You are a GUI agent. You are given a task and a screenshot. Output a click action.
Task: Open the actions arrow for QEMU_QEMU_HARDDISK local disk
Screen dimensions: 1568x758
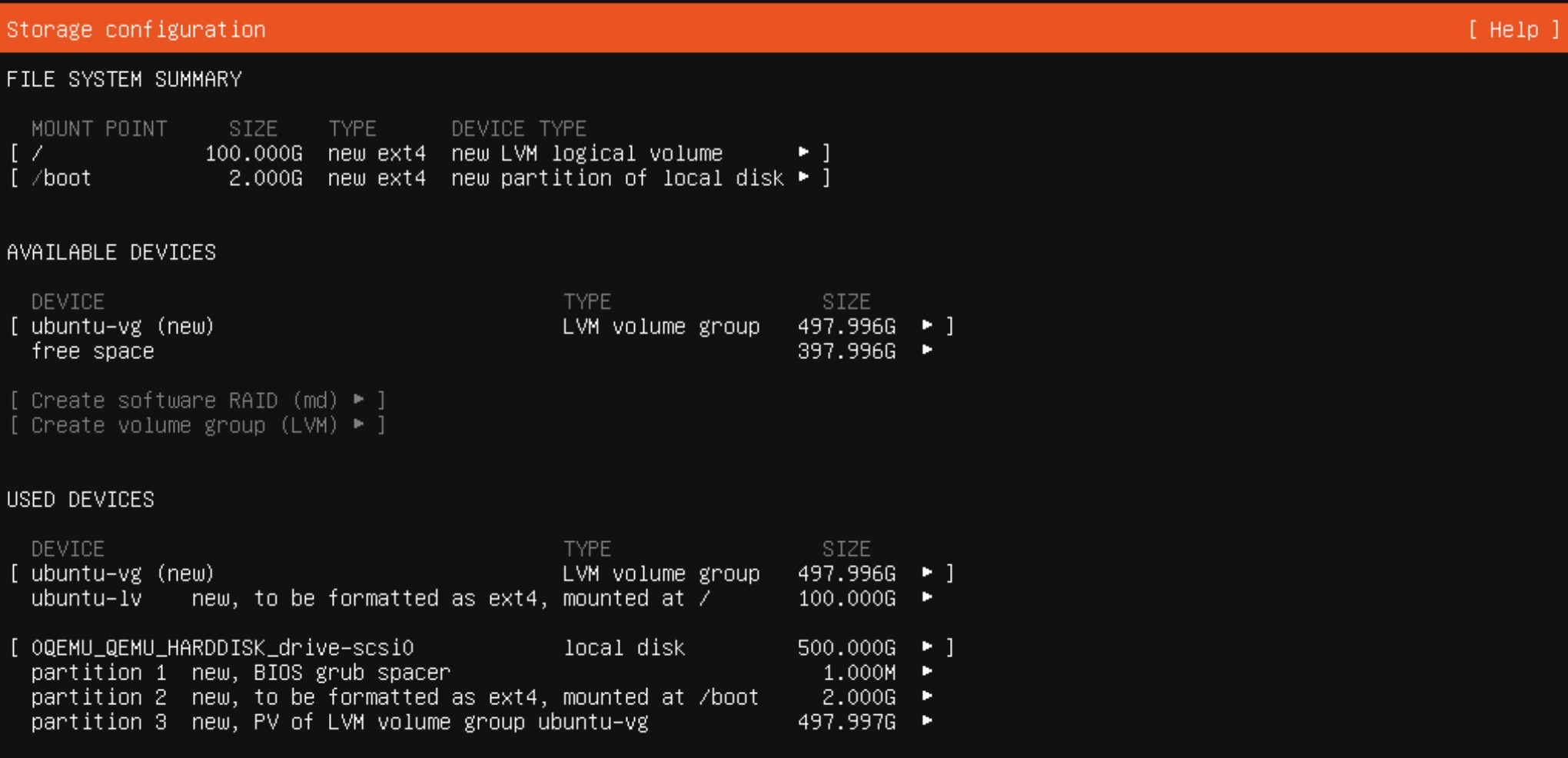(x=926, y=647)
